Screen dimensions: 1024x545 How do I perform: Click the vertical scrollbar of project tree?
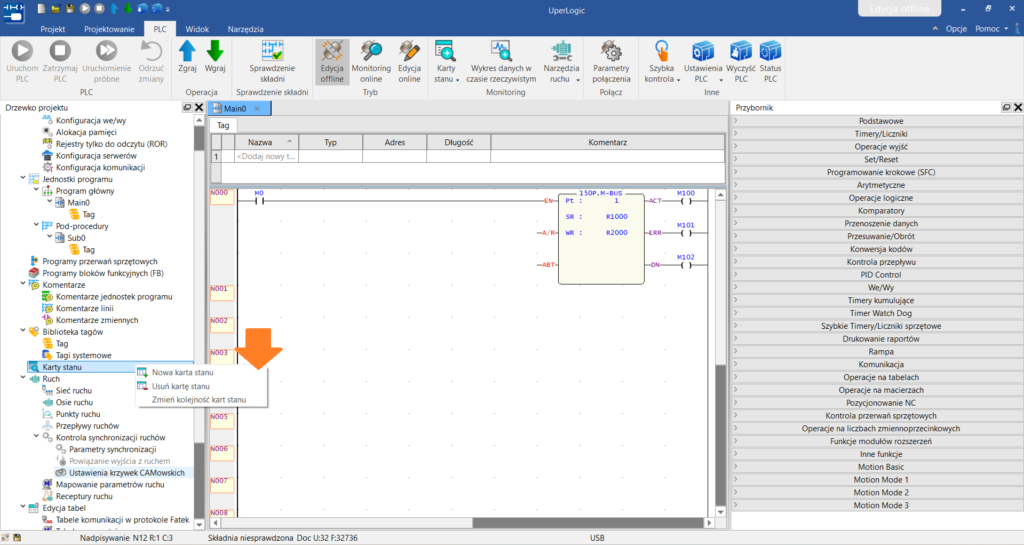pyautogui.click(x=199, y=322)
